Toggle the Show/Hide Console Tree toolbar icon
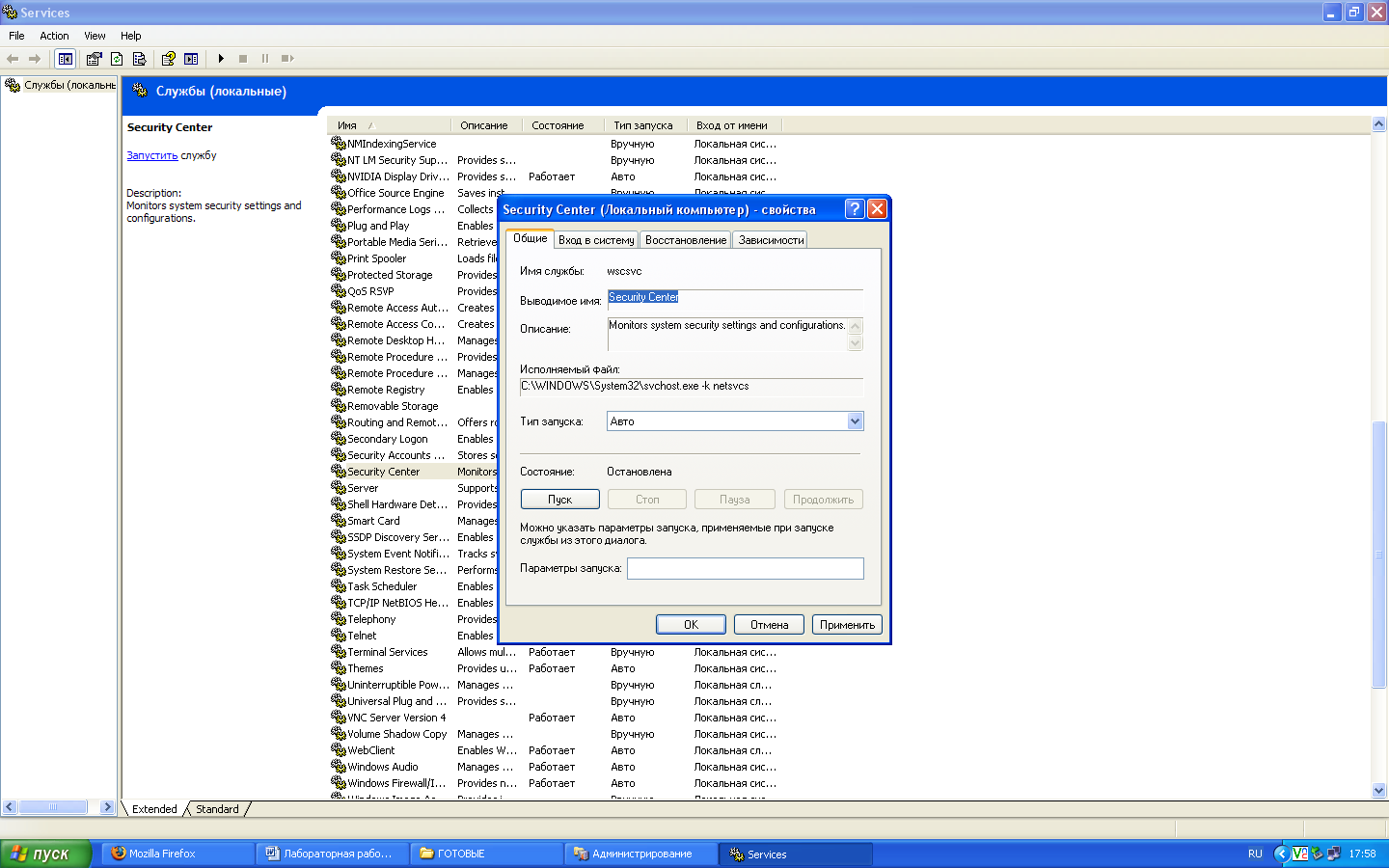Image resolution: width=1389 pixels, height=868 pixels. 65,59
